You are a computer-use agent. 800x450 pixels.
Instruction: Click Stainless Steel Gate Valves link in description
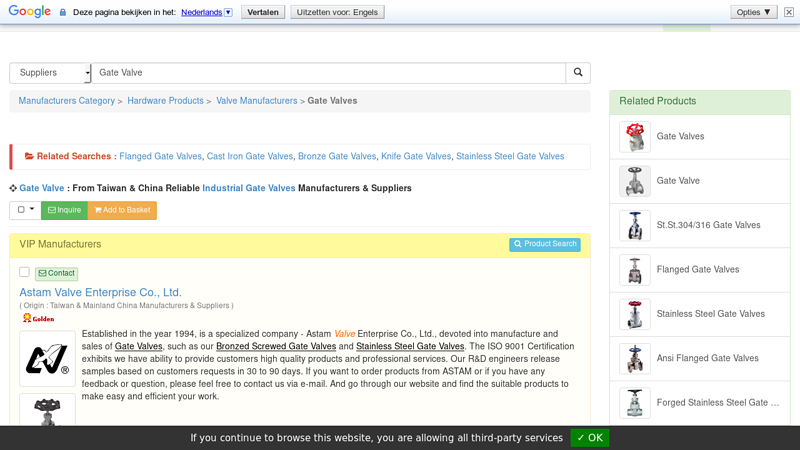click(410, 346)
